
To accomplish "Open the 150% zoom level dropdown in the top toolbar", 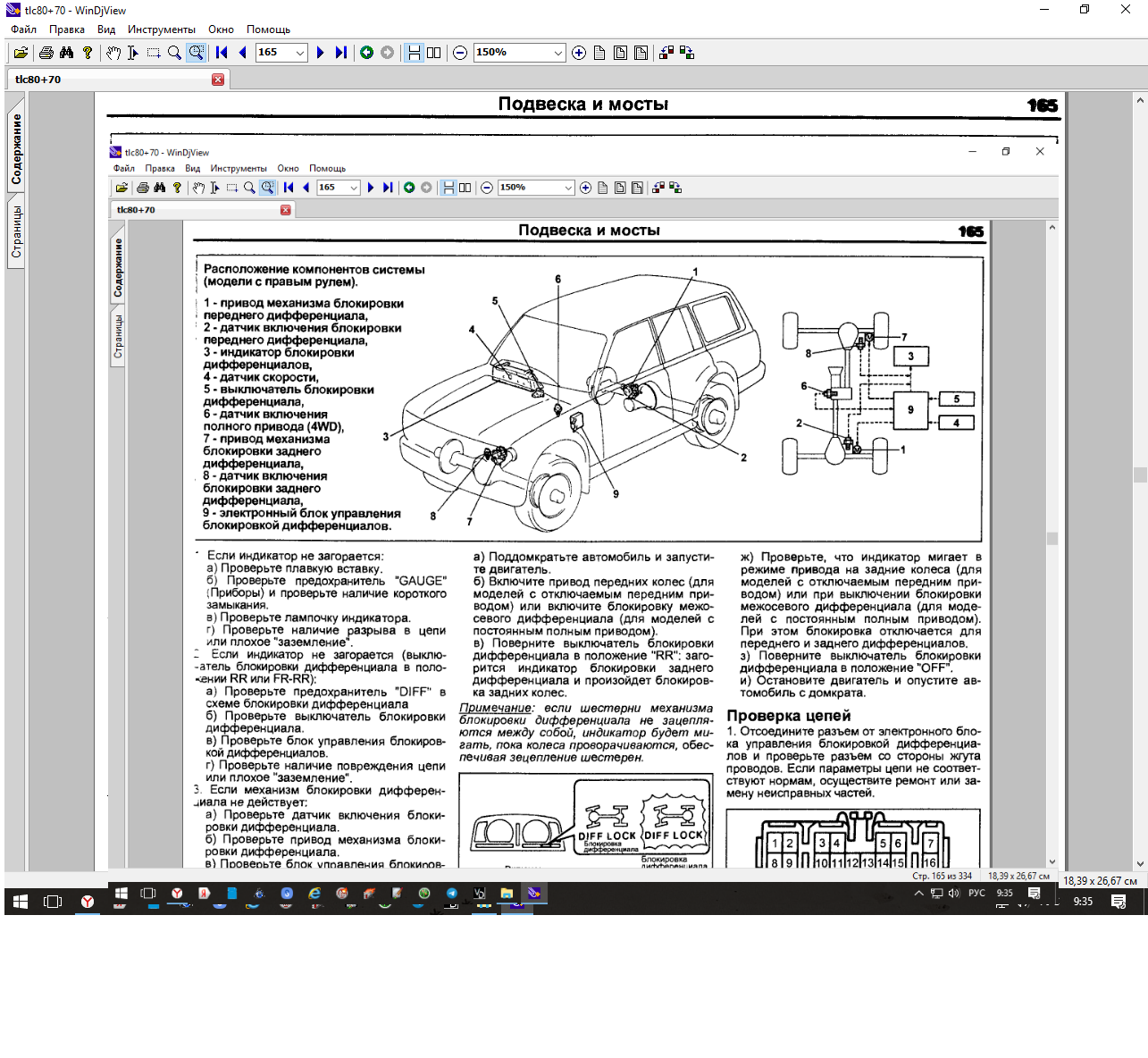I will 558,53.
